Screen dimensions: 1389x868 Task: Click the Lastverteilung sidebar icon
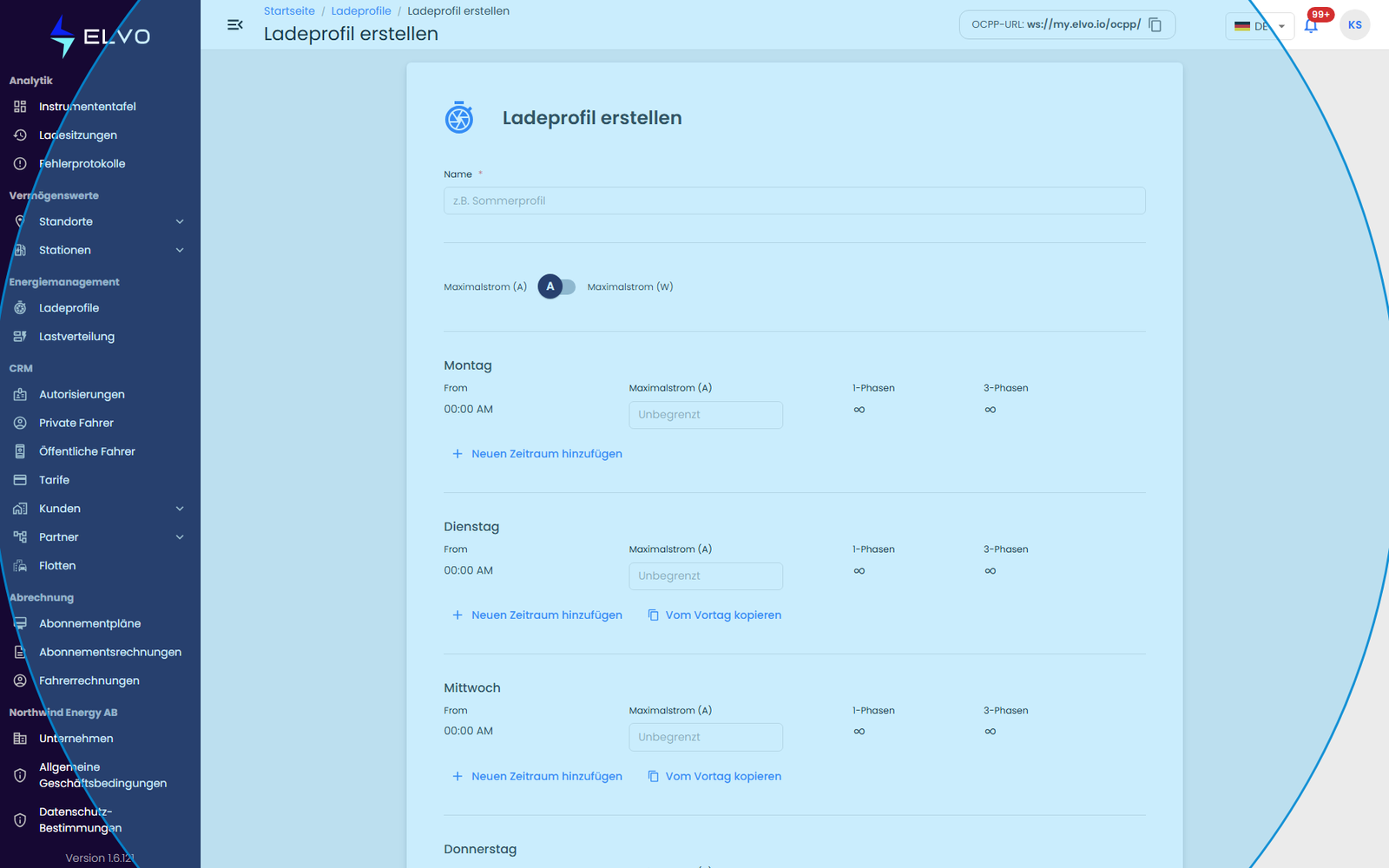[x=20, y=337]
